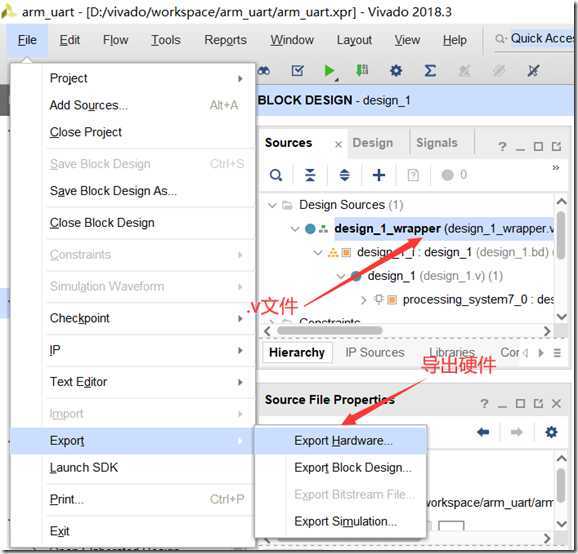
Task: Open the View menu
Action: [x=407, y=40]
